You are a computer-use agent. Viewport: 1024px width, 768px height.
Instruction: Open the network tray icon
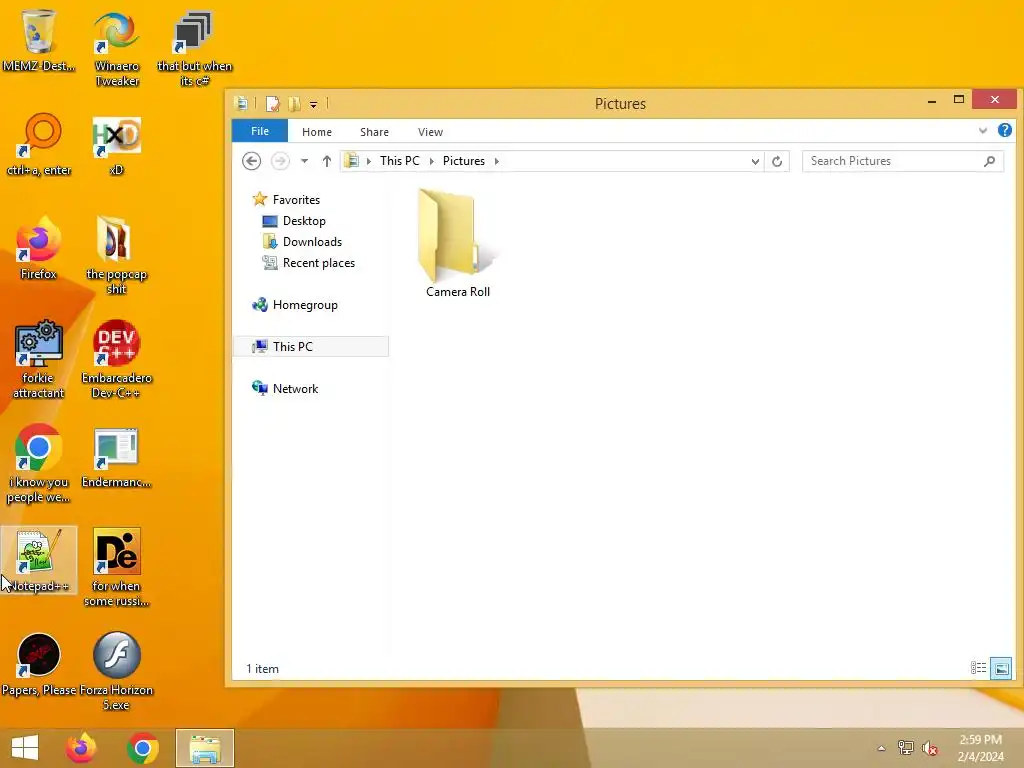[x=906, y=748]
